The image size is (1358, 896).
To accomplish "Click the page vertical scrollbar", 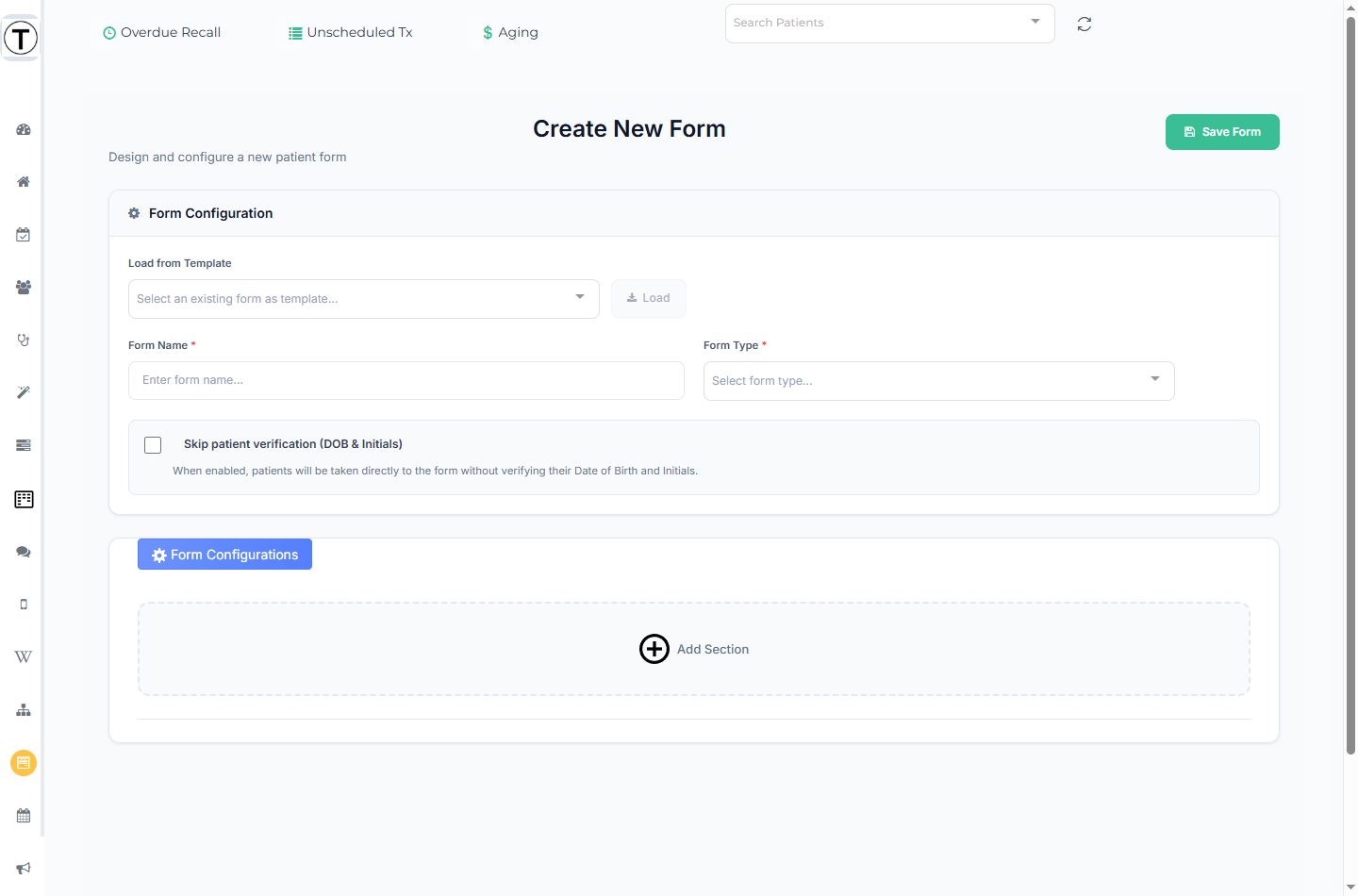I will (1350, 387).
